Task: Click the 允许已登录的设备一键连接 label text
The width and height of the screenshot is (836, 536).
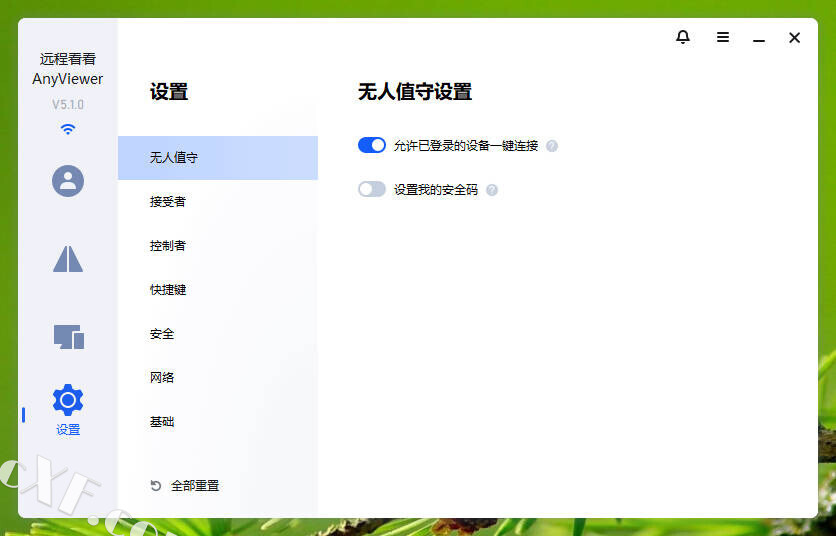Action: click(466, 146)
